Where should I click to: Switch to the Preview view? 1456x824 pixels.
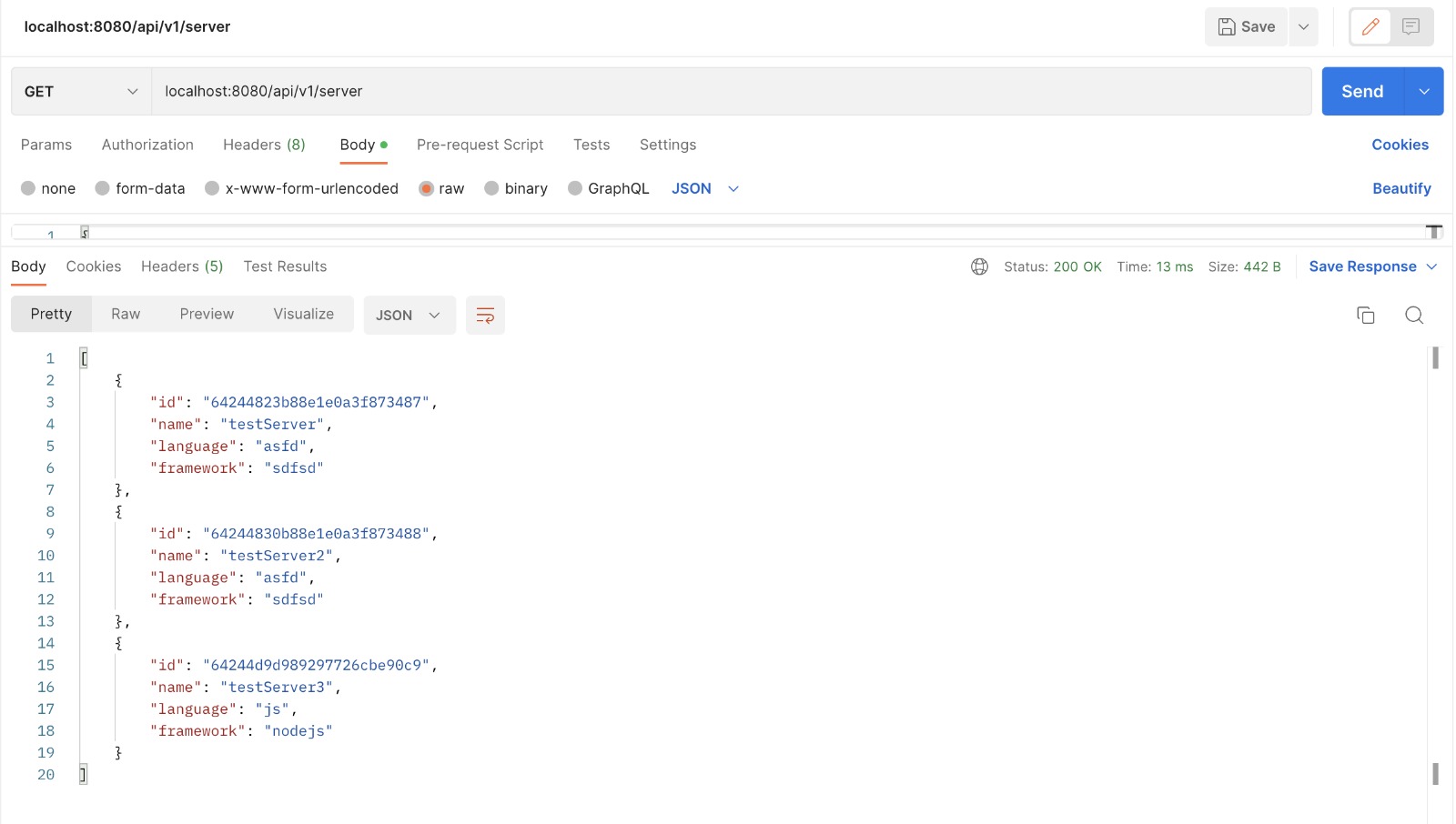tap(207, 314)
